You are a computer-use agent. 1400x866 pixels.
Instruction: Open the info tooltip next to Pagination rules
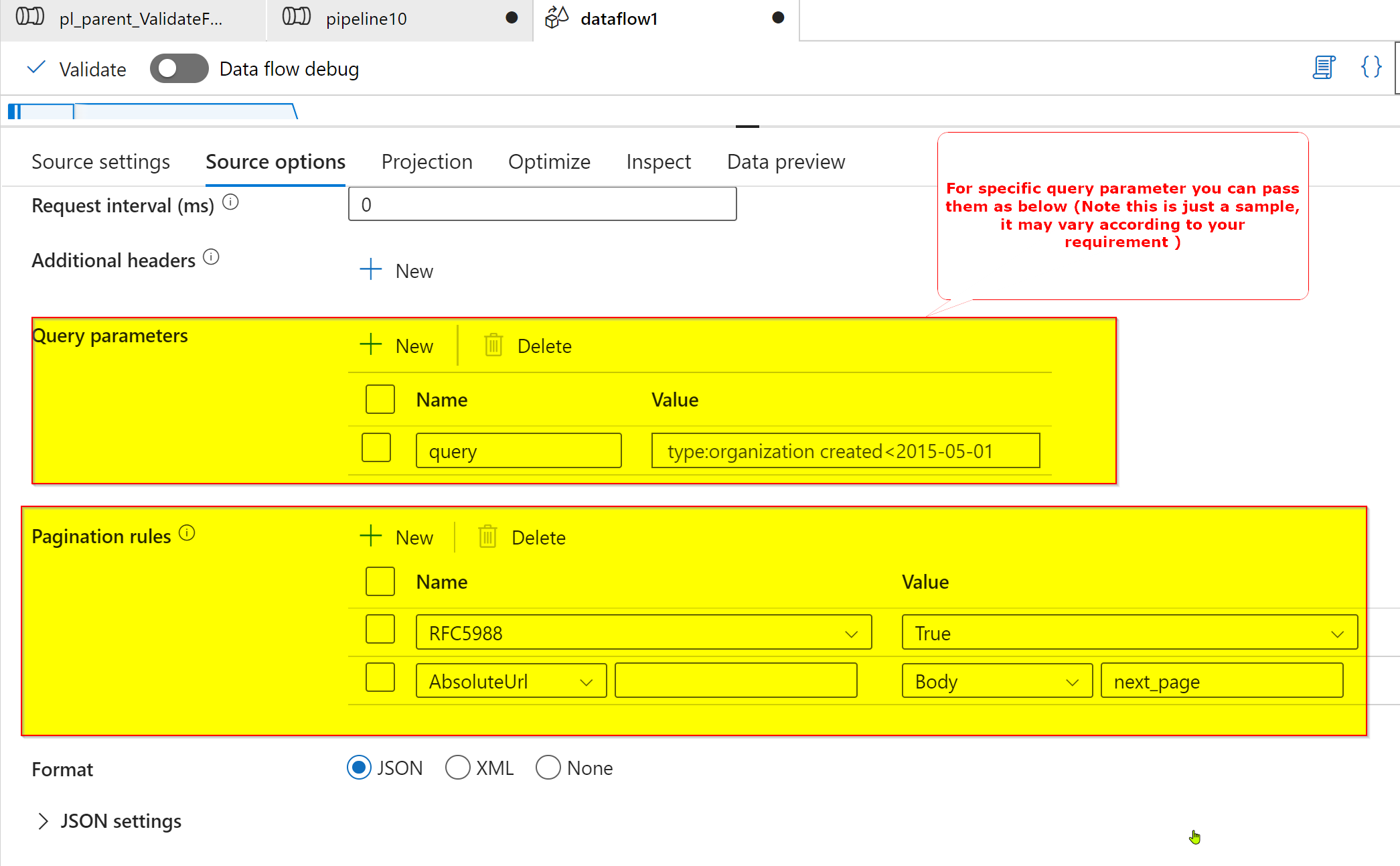[x=187, y=532]
